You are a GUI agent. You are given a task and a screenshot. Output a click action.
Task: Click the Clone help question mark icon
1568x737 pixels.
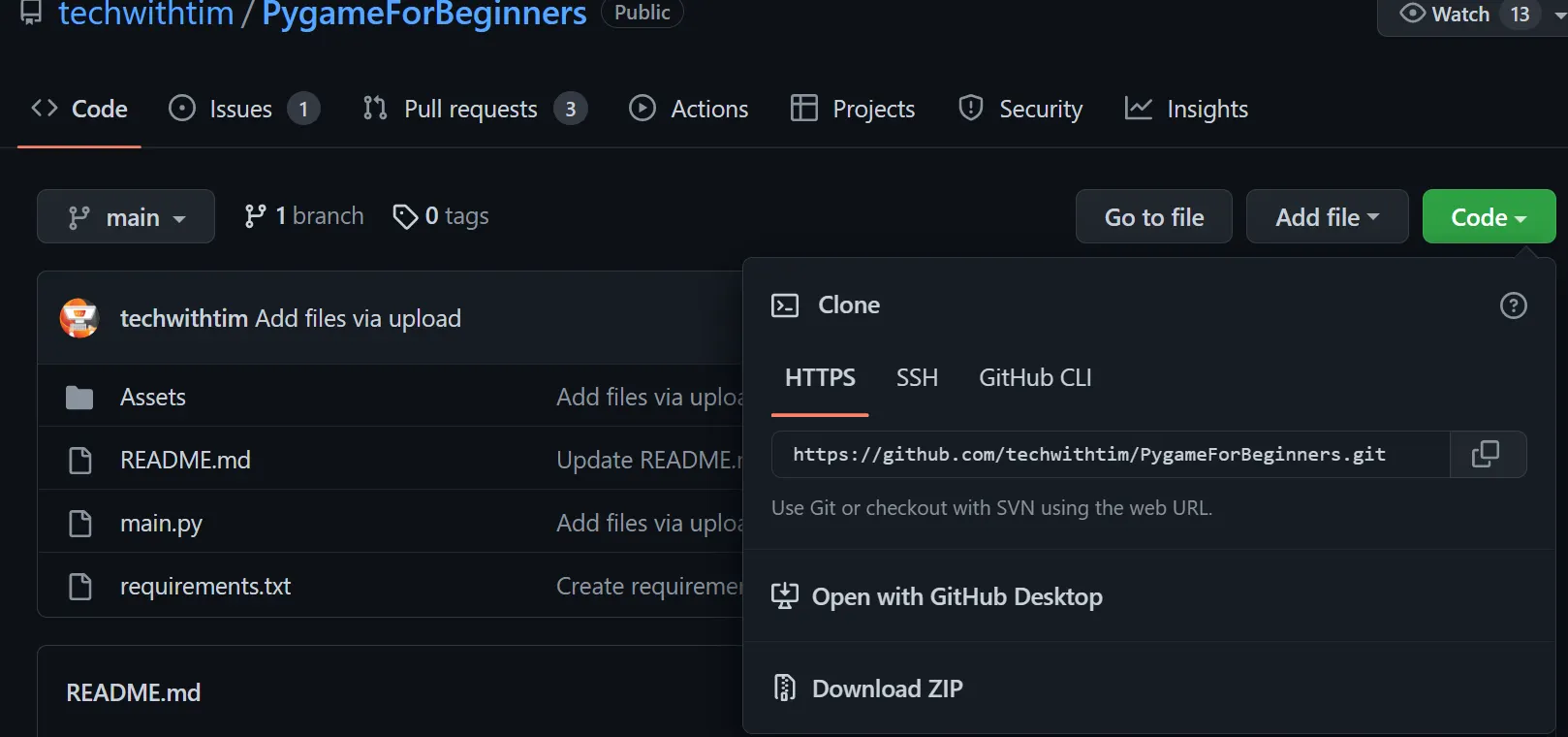(1513, 305)
